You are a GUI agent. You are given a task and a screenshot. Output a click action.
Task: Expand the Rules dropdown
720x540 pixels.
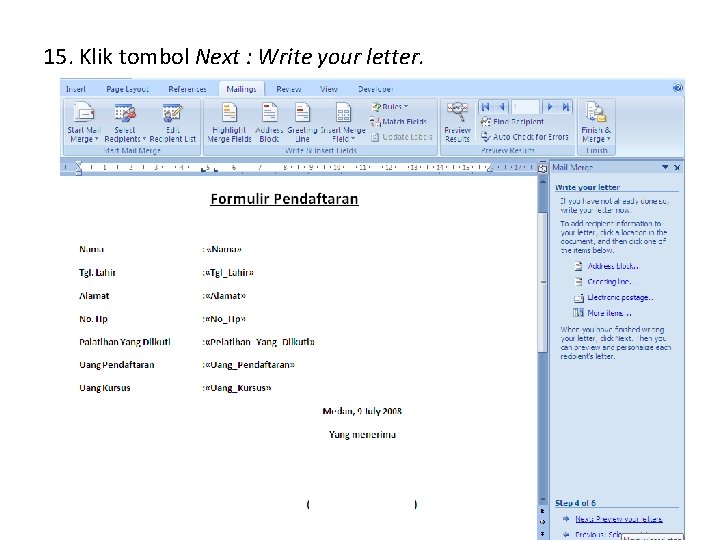390,107
